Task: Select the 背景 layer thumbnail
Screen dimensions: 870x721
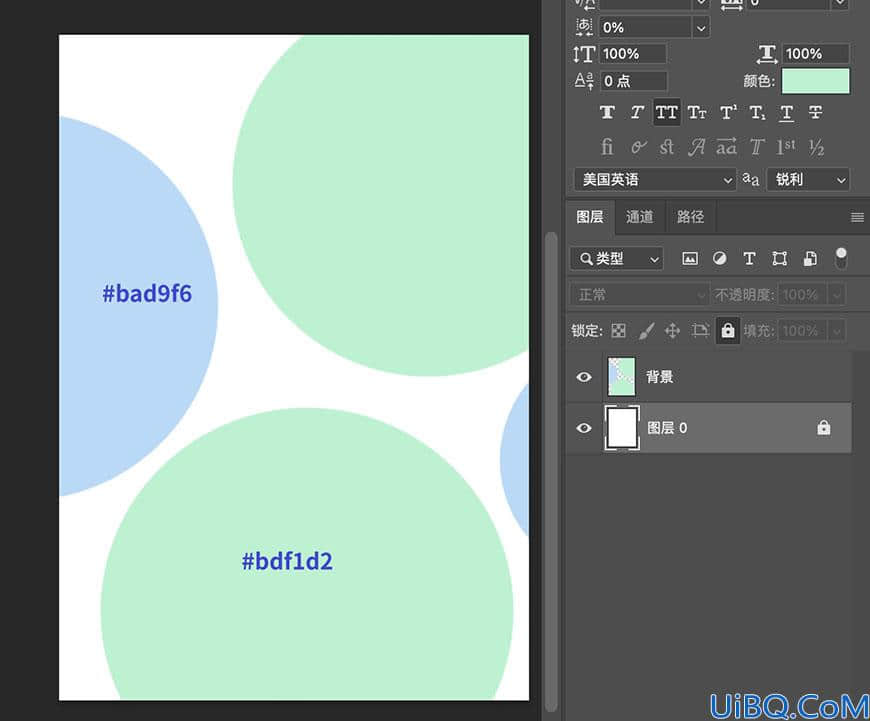Action: tap(621, 376)
